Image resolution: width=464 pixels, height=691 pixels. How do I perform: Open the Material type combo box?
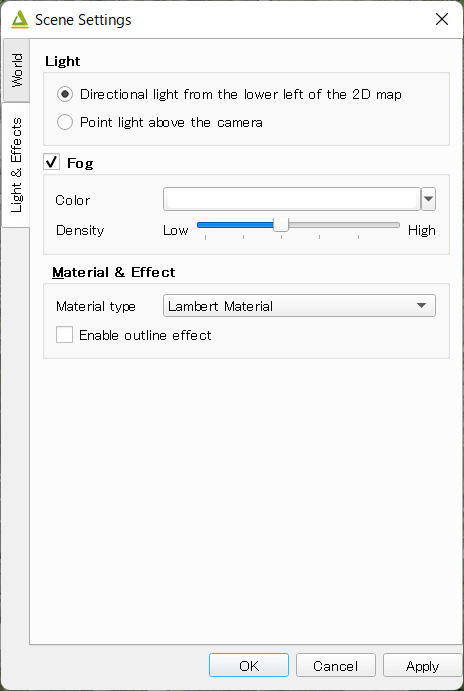(299, 305)
